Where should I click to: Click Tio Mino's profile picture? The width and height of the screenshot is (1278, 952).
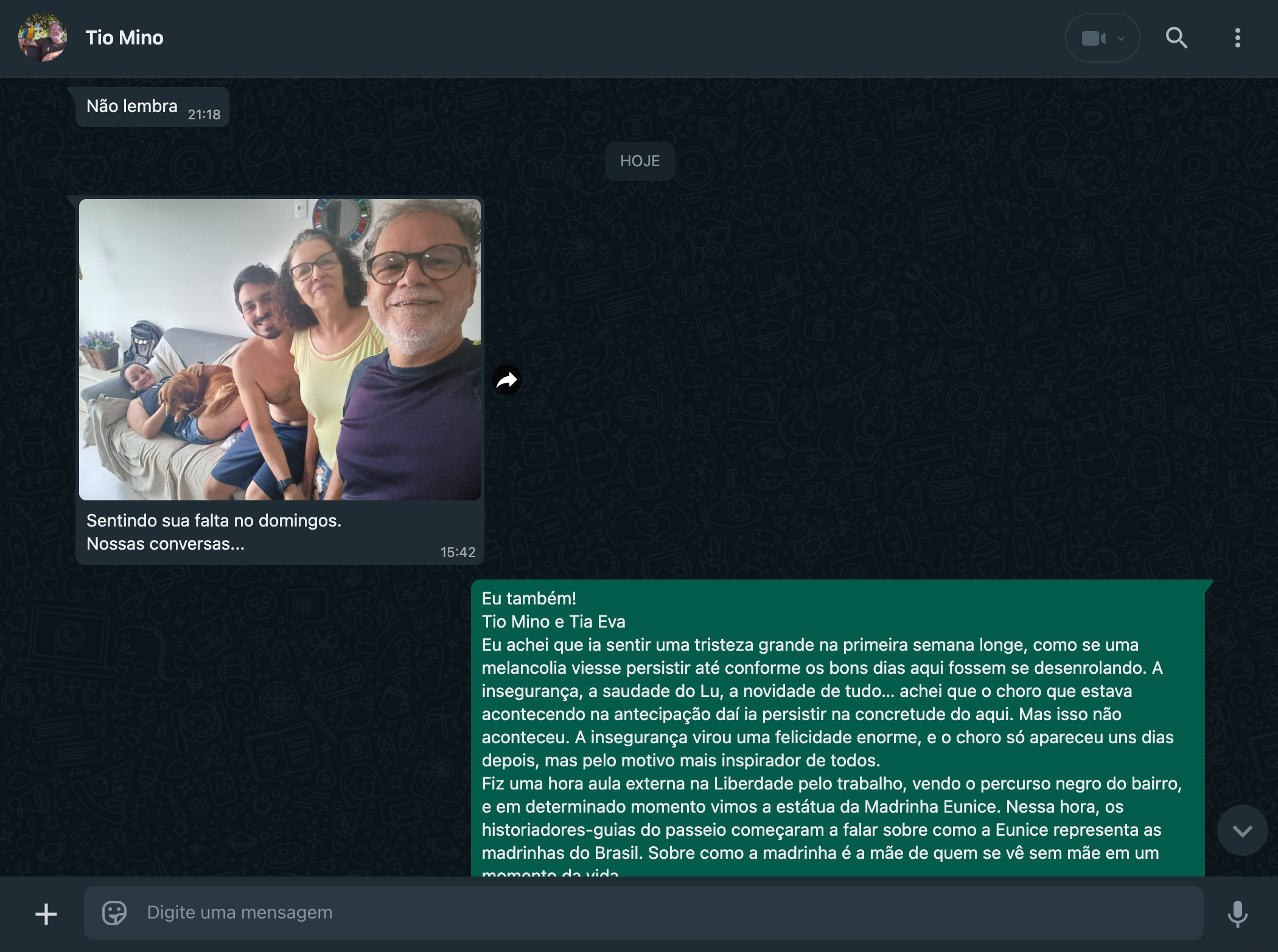(42, 38)
